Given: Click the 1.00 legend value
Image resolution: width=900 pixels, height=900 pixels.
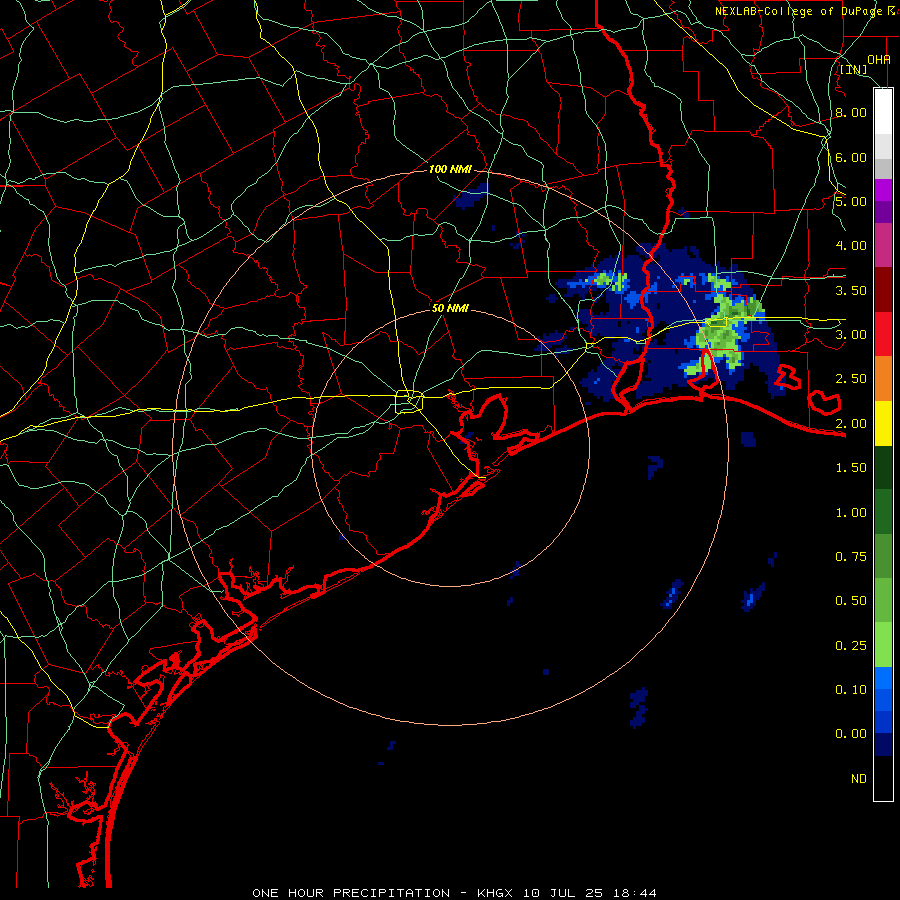Looking at the screenshot, I should [851, 513].
